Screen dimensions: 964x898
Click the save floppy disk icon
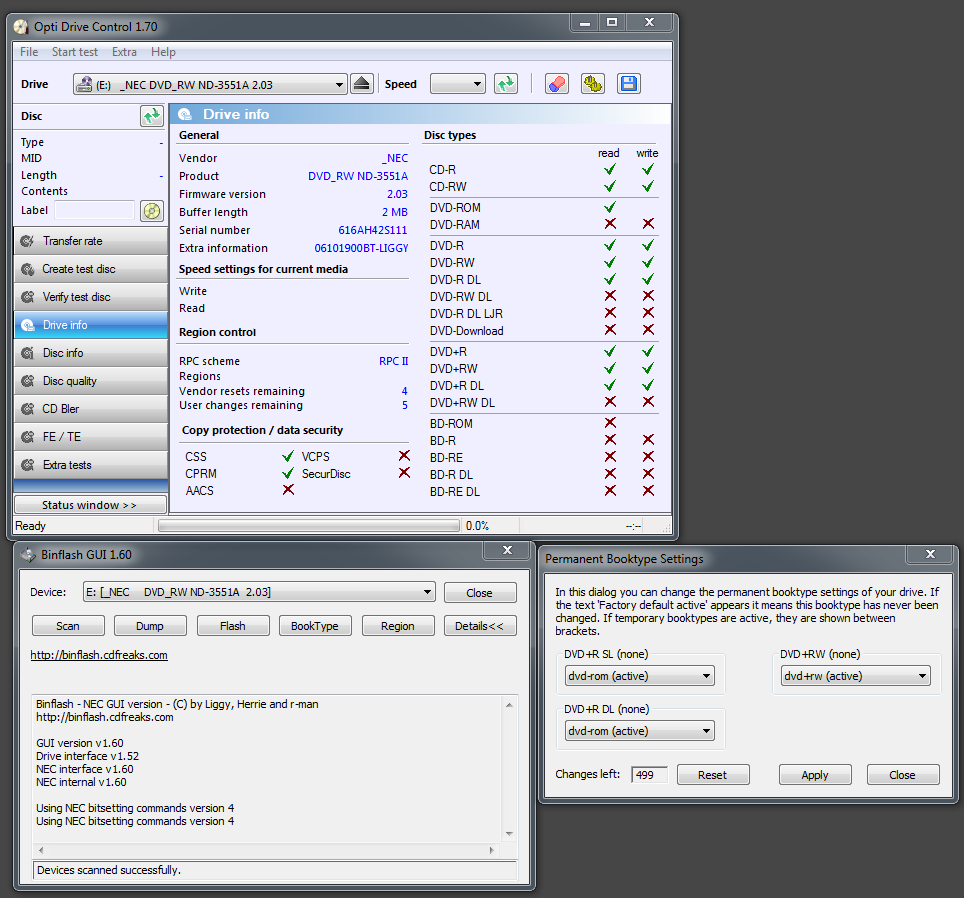click(628, 84)
